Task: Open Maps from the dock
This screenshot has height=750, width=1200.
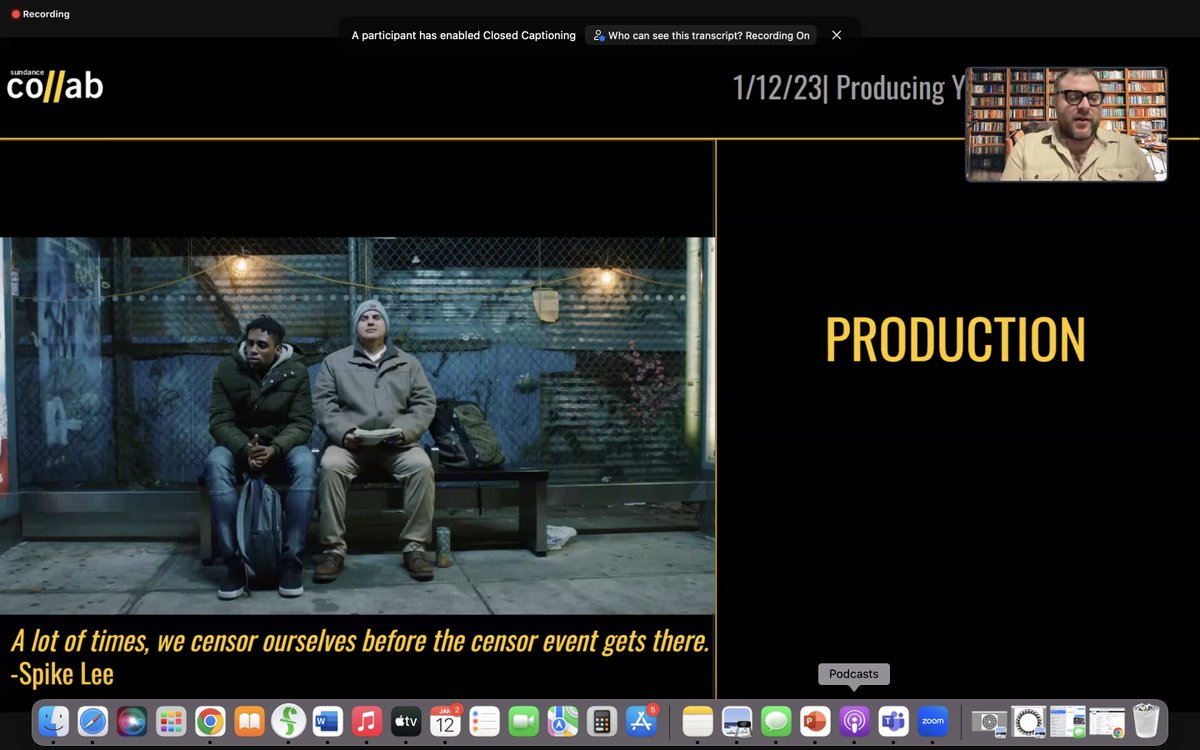Action: (562, 721)
